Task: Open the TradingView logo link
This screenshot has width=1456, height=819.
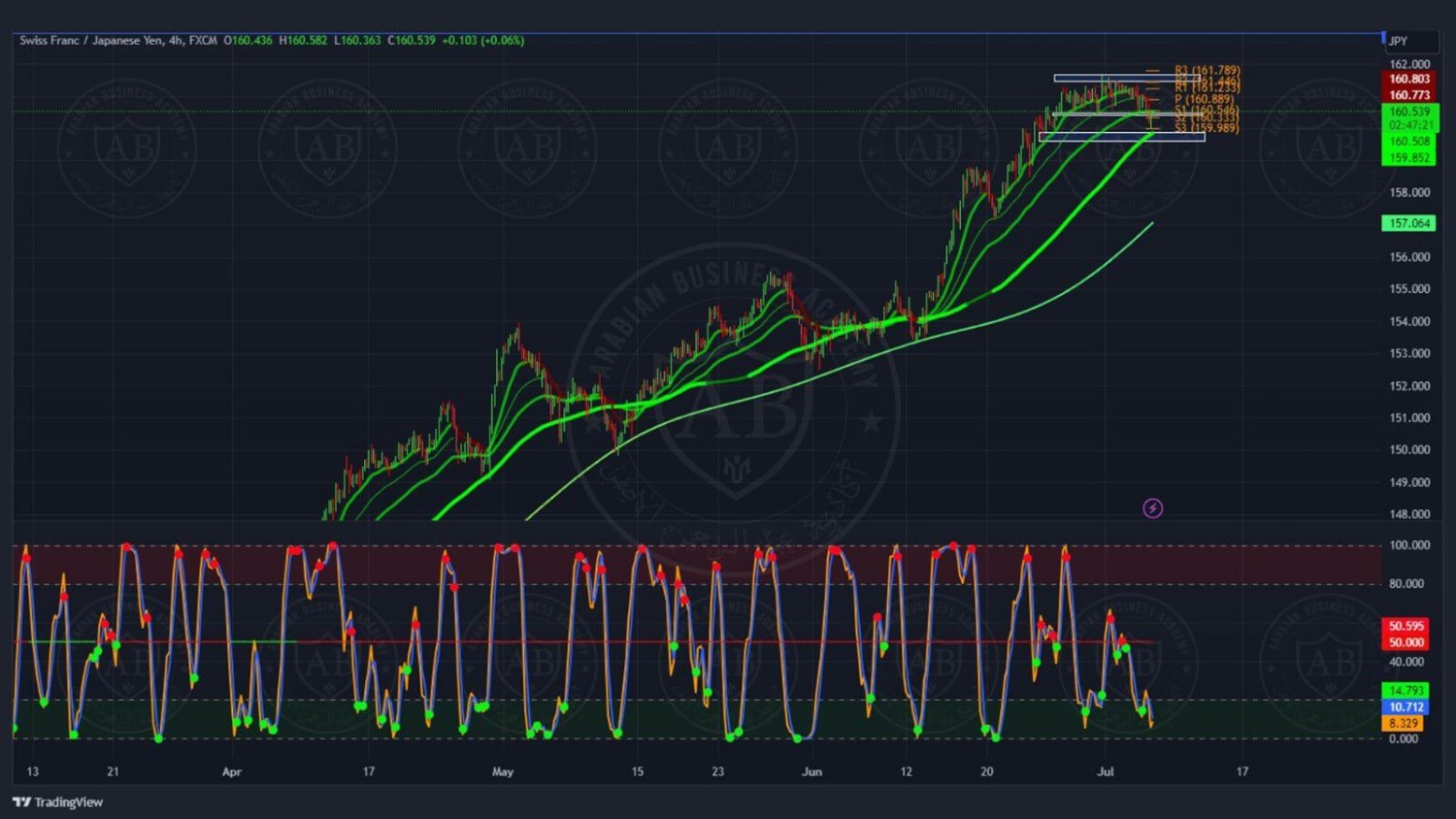Action: (57, 803)
